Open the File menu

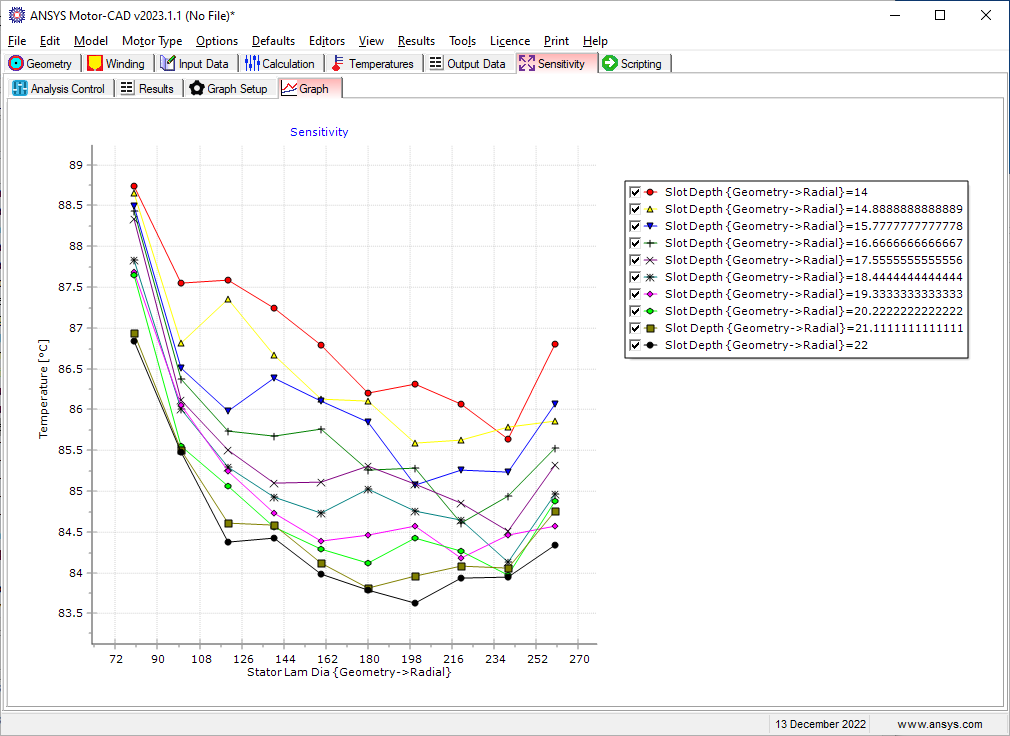[x=17, y=41]
